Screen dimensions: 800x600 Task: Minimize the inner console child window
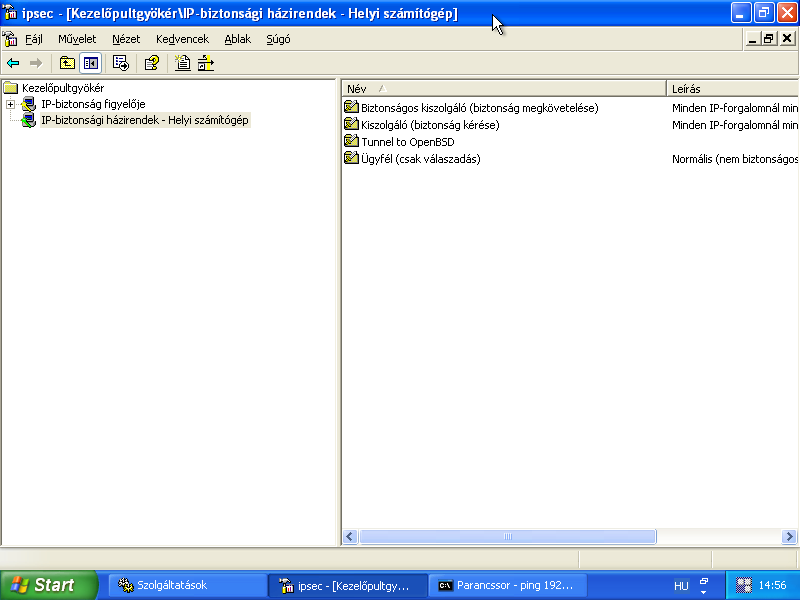[752, 39]
